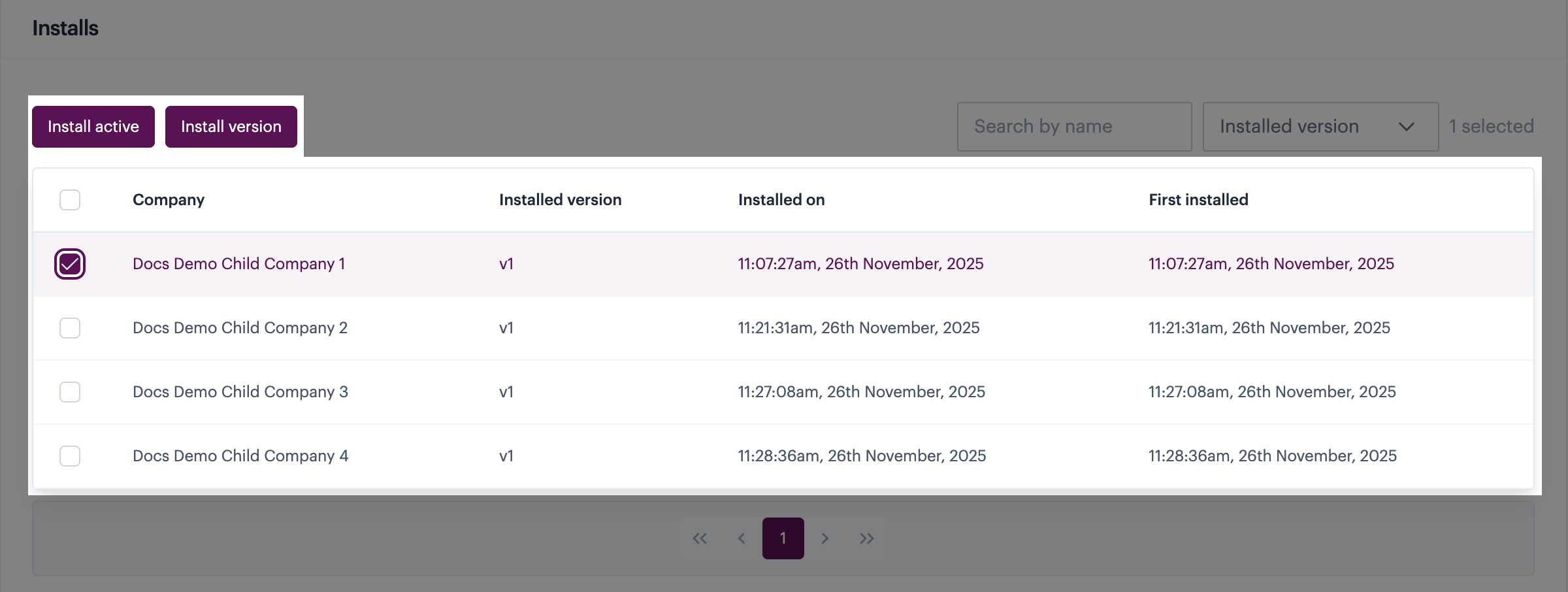
Task: Select Docs Demo Child Company 3 checkbox
Action: coord(70,392)
